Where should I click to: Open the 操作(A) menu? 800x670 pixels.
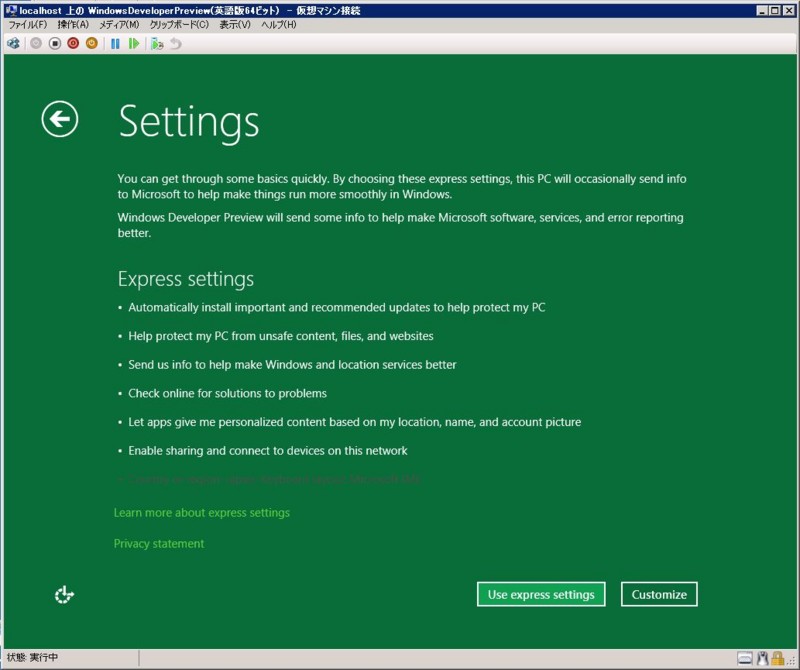[73, 24]
